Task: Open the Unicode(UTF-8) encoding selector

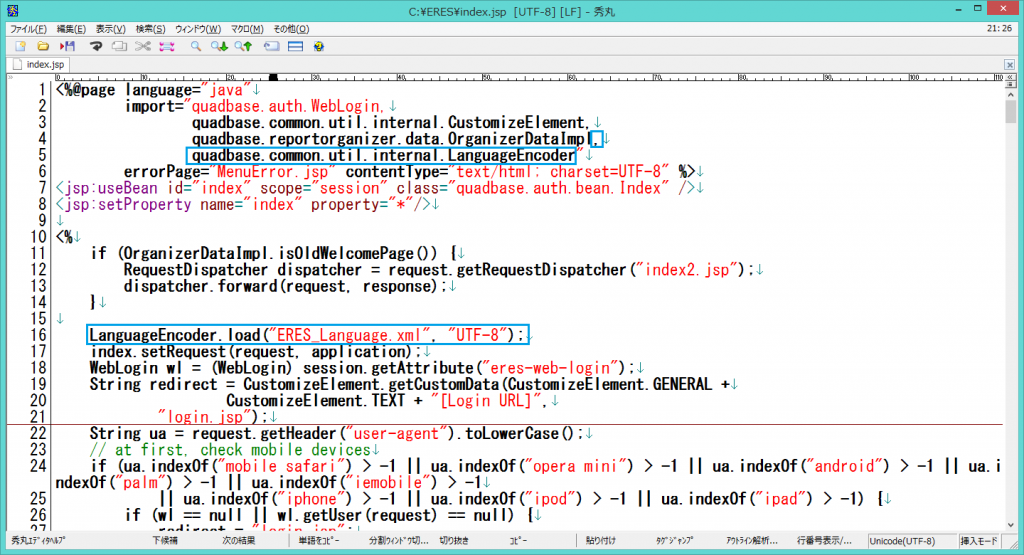Action: 903,541
